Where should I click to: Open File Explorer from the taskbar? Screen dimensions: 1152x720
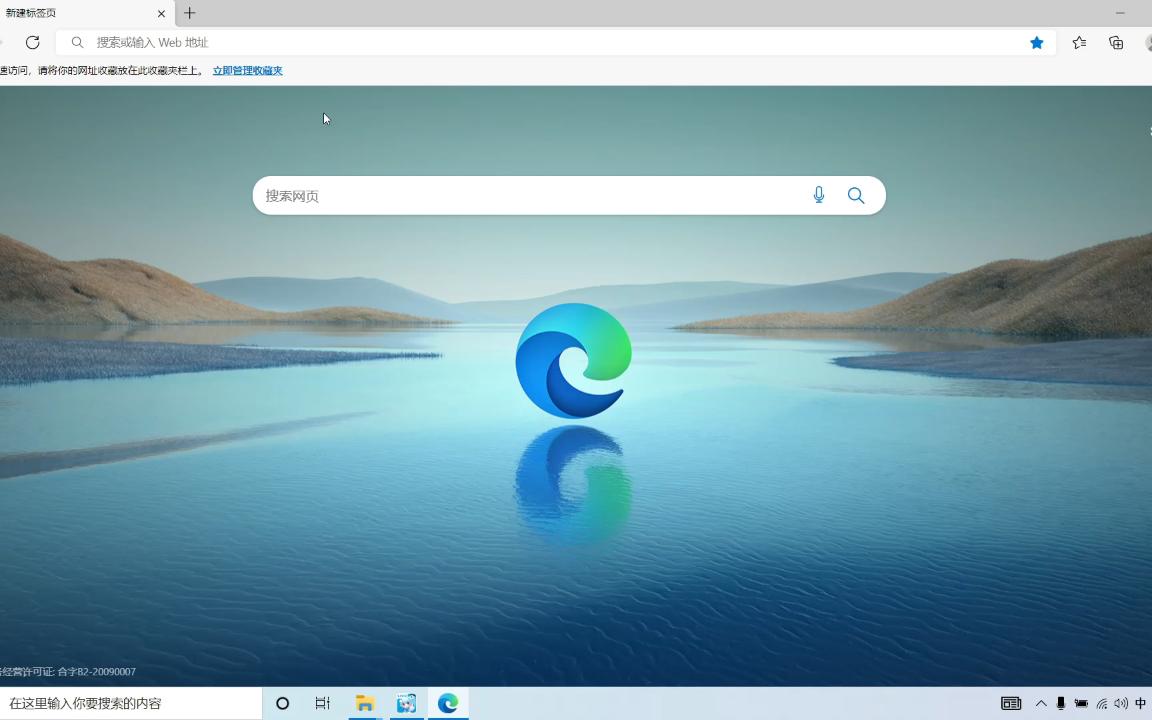(364, 703)
